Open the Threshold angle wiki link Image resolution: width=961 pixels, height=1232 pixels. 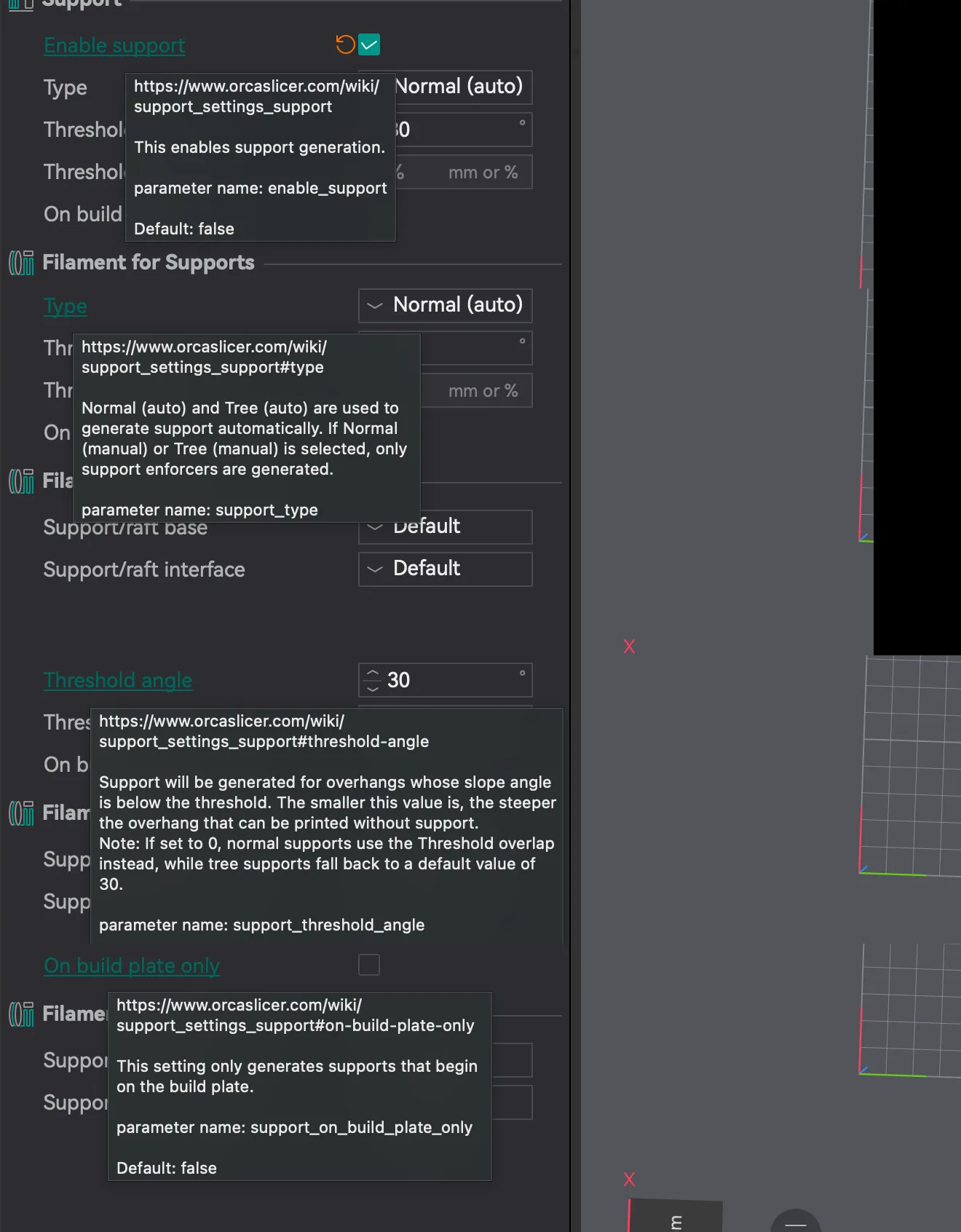coord(118,680)
